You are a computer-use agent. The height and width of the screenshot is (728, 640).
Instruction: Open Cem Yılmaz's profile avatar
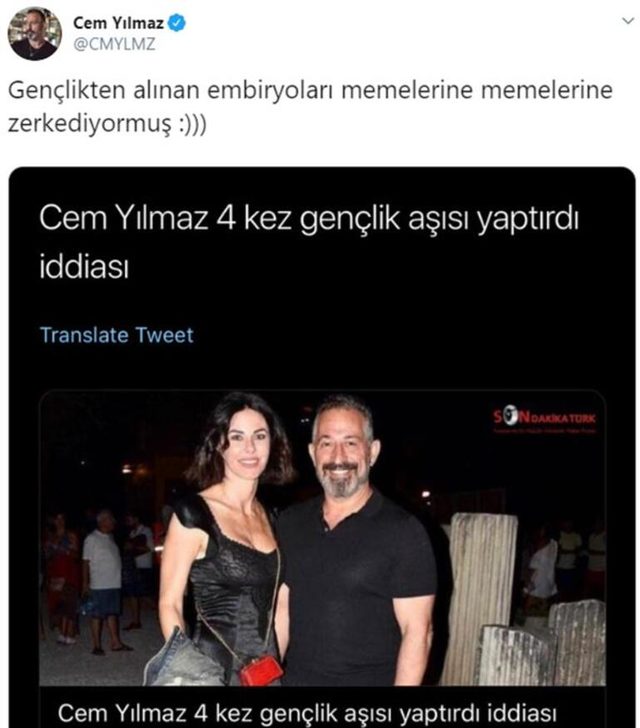[34, 33]
